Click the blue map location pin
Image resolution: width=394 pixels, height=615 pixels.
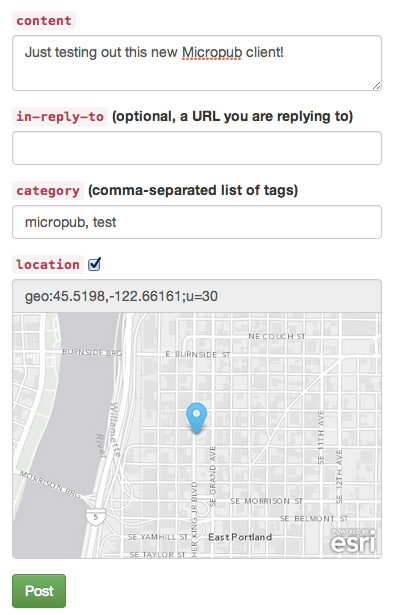(x=196, y=418)
